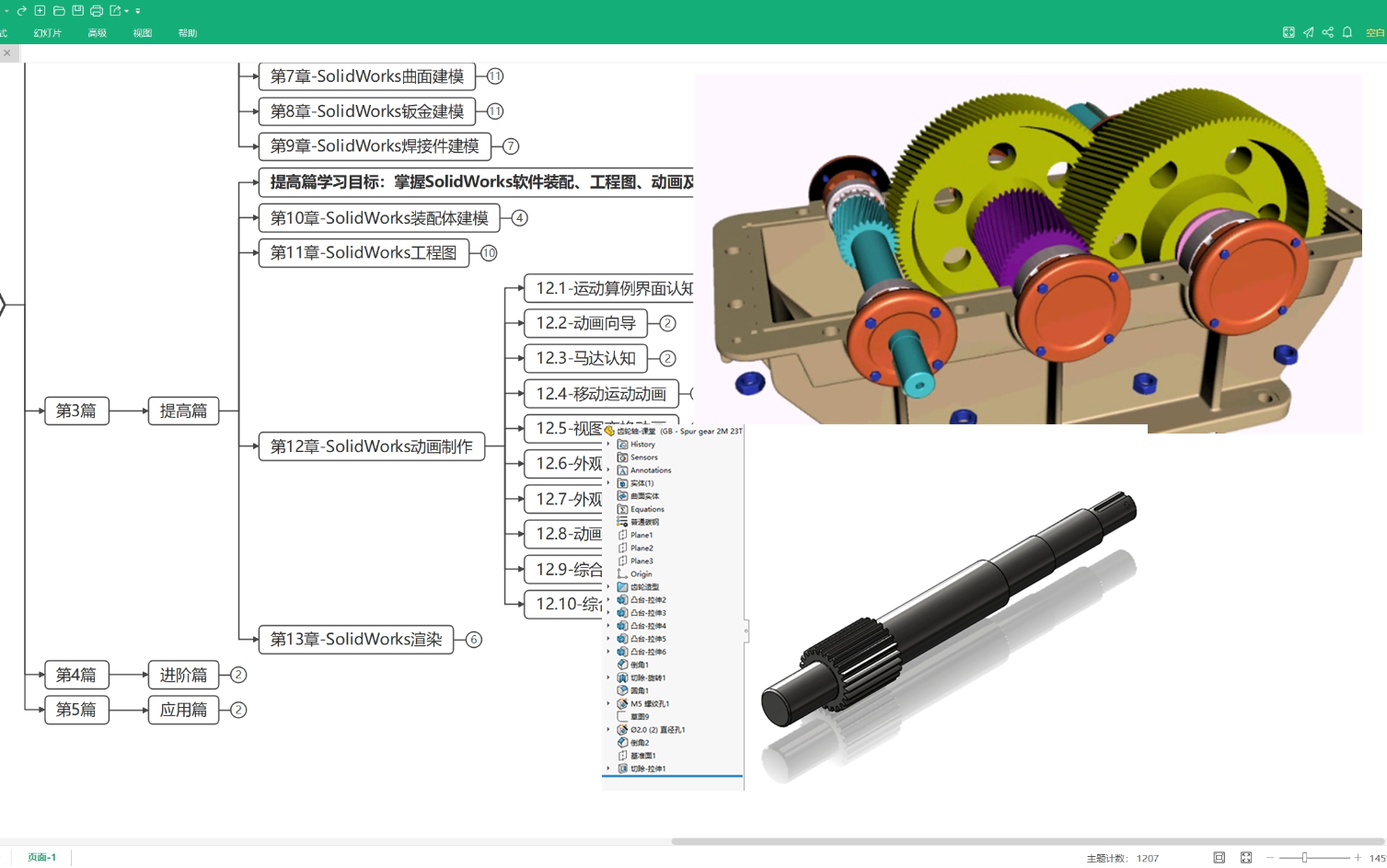Click the horizontal scrollbar
The image size is (1387, 868).
click(1028, 841)
